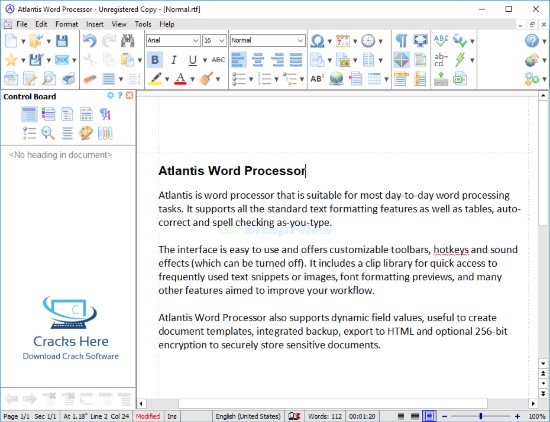Image resolution: width=550 pixels, height=422 pixels.
Task: Toggle align right button
Action: point(277,60)
